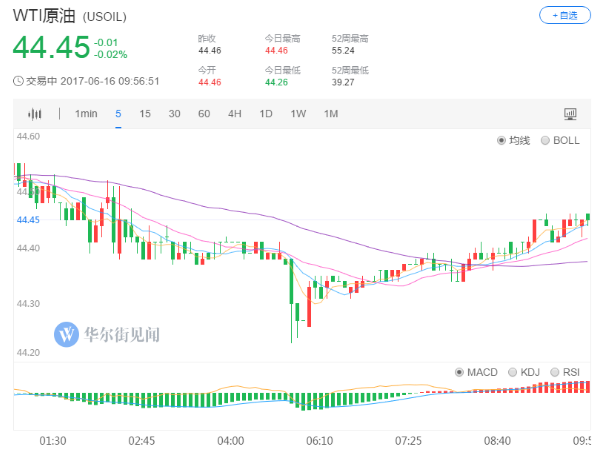Click the clock icon beside trading status
Screen dimensions: 601x453
pos(18,81)
